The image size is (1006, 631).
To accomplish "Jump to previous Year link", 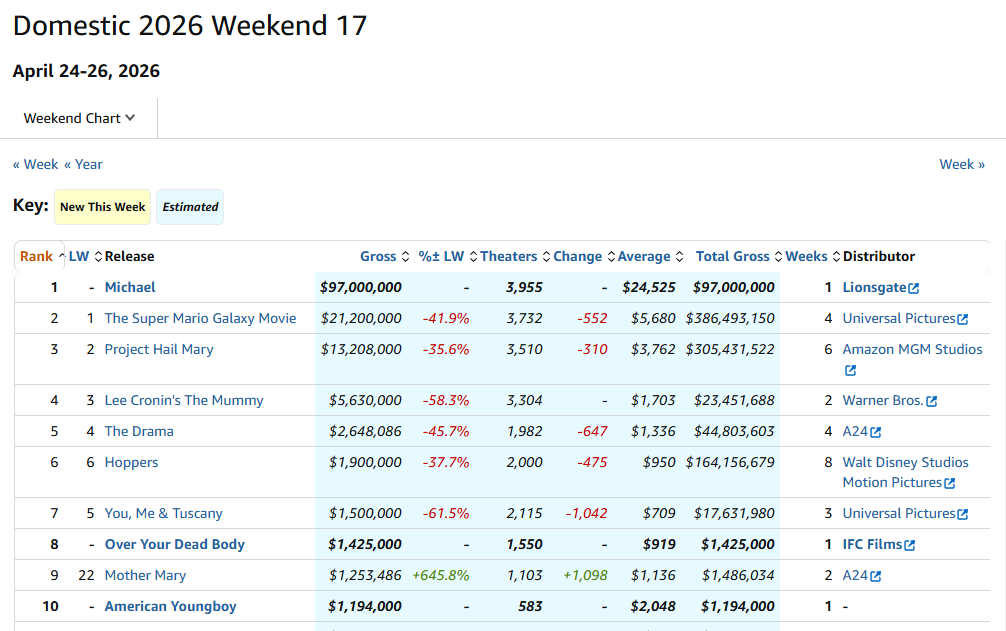I will [x=83, y=164].
